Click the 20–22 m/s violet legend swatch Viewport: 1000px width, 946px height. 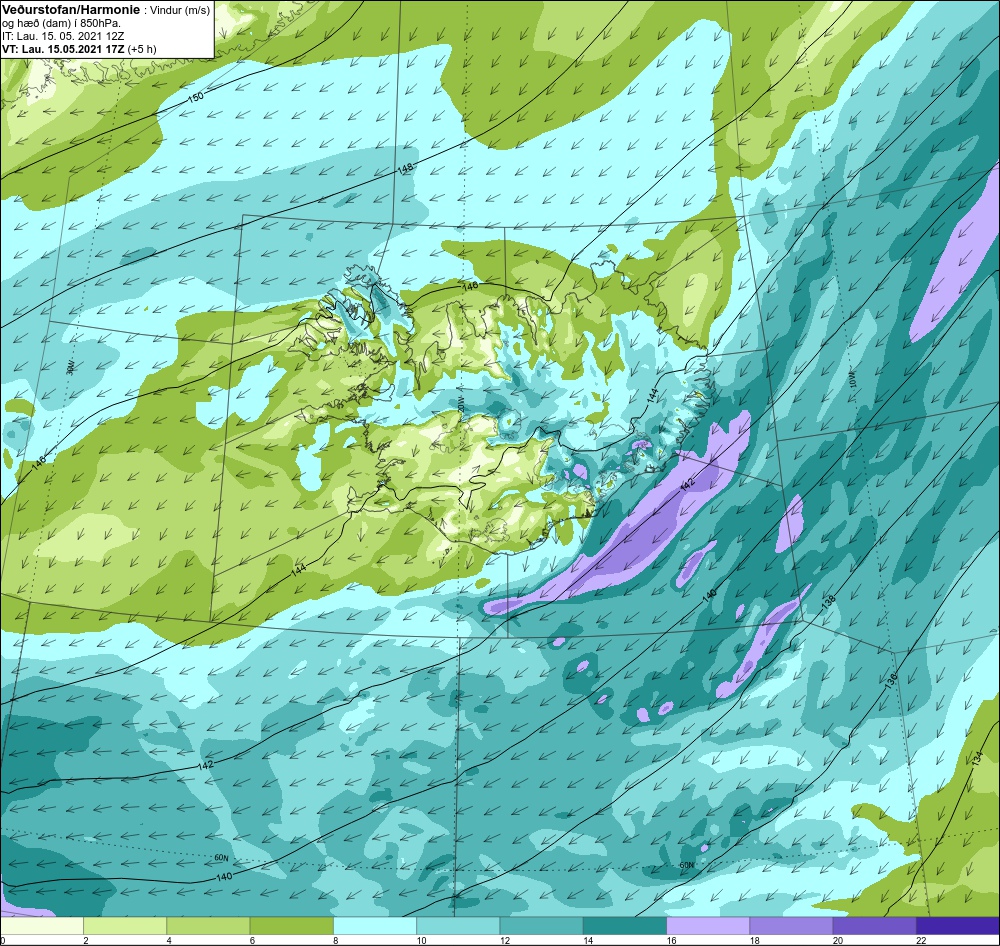(x=875, y=925)
